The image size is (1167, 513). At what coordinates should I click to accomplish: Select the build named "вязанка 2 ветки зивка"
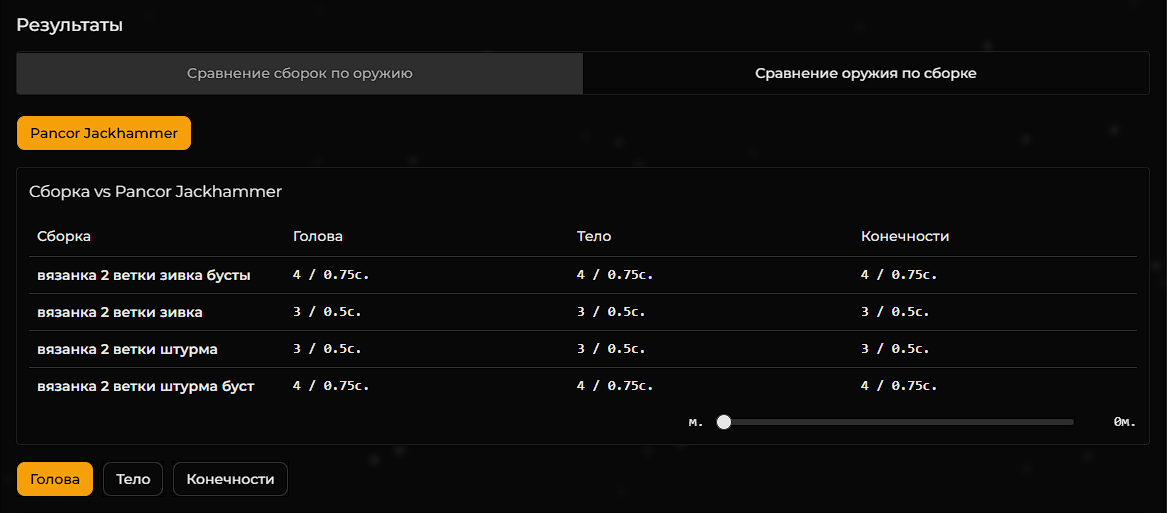pyautogui.click(x=120, y=312)
